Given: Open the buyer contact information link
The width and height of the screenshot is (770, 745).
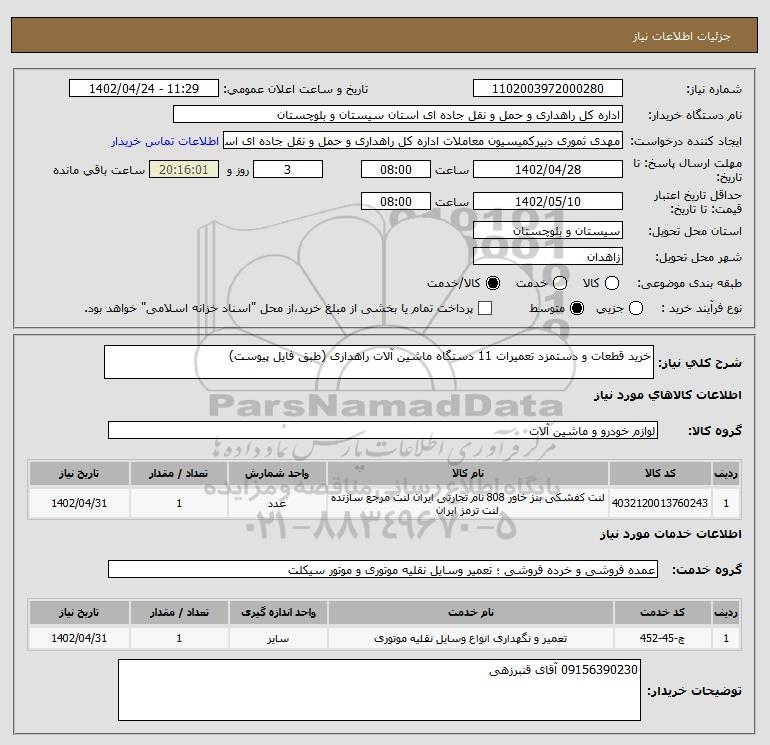Looking at the screenshot, I should tap(165, 141).
